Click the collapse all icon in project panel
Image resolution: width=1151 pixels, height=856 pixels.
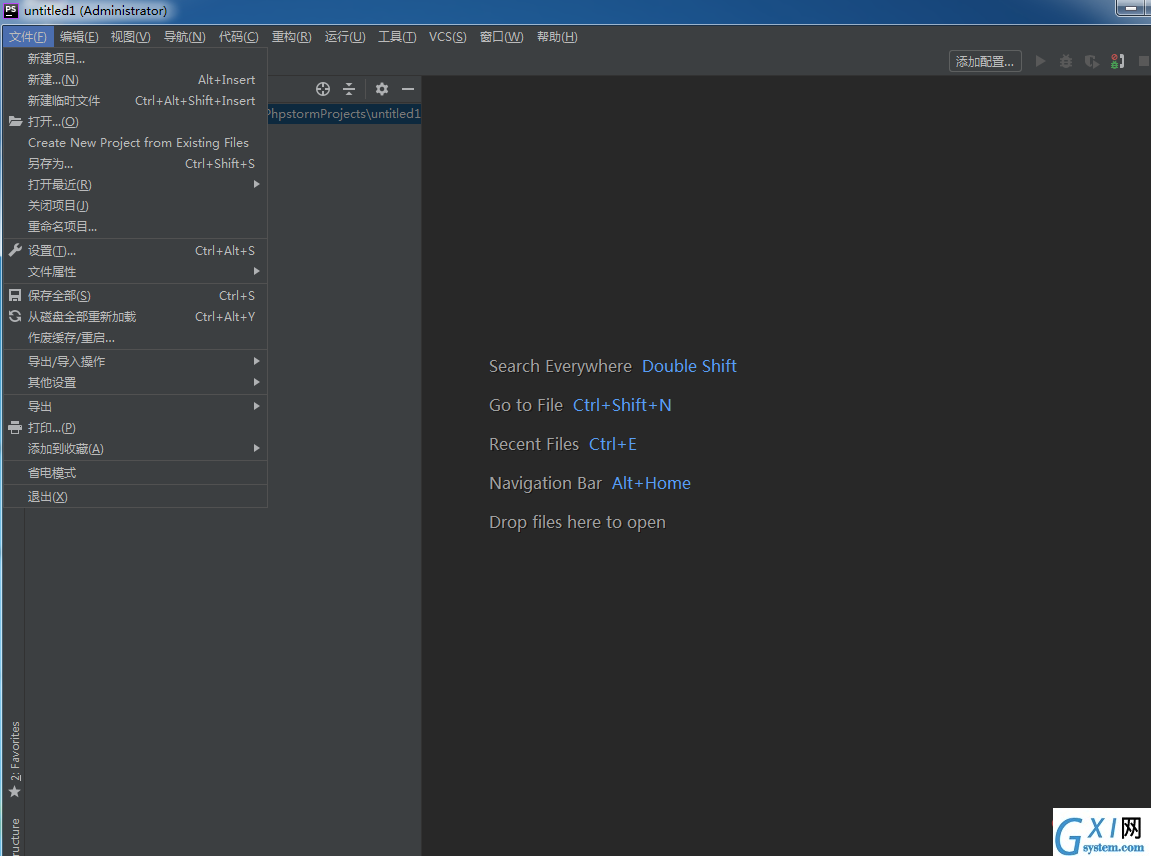[x=349, y=89]
